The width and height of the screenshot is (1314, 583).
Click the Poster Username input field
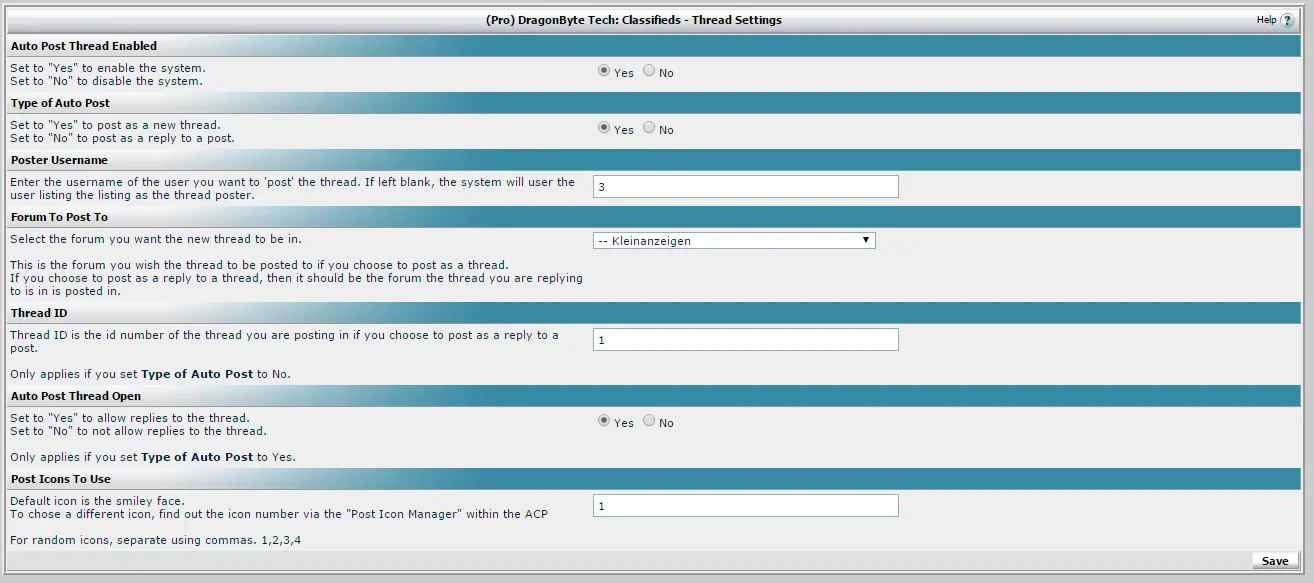coord(746,186)
